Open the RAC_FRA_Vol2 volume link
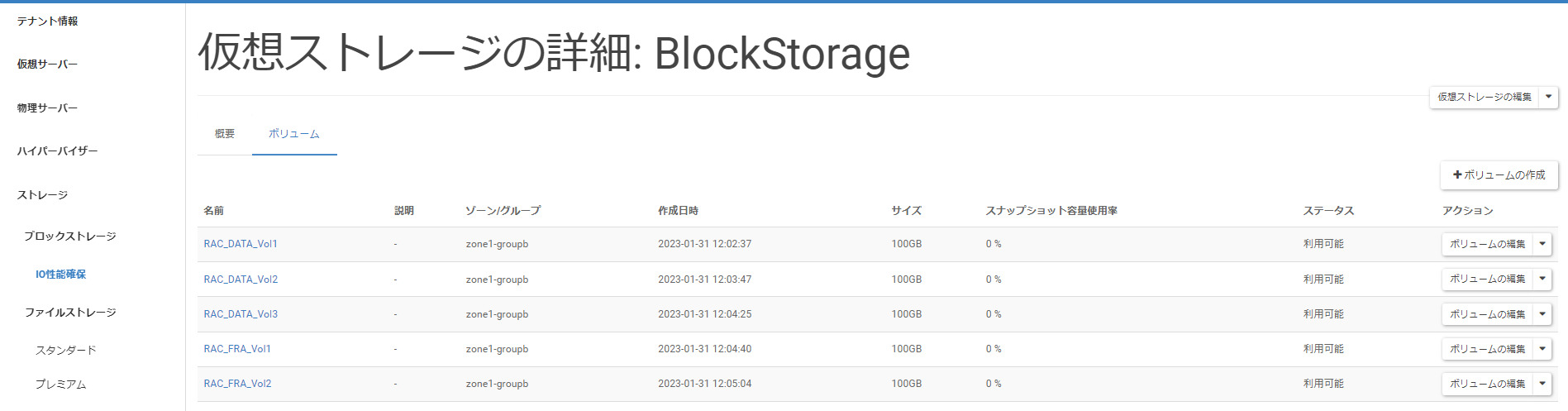Image resolution: width=1568 pixels, height=411 pixels. [x=237, y=384]
